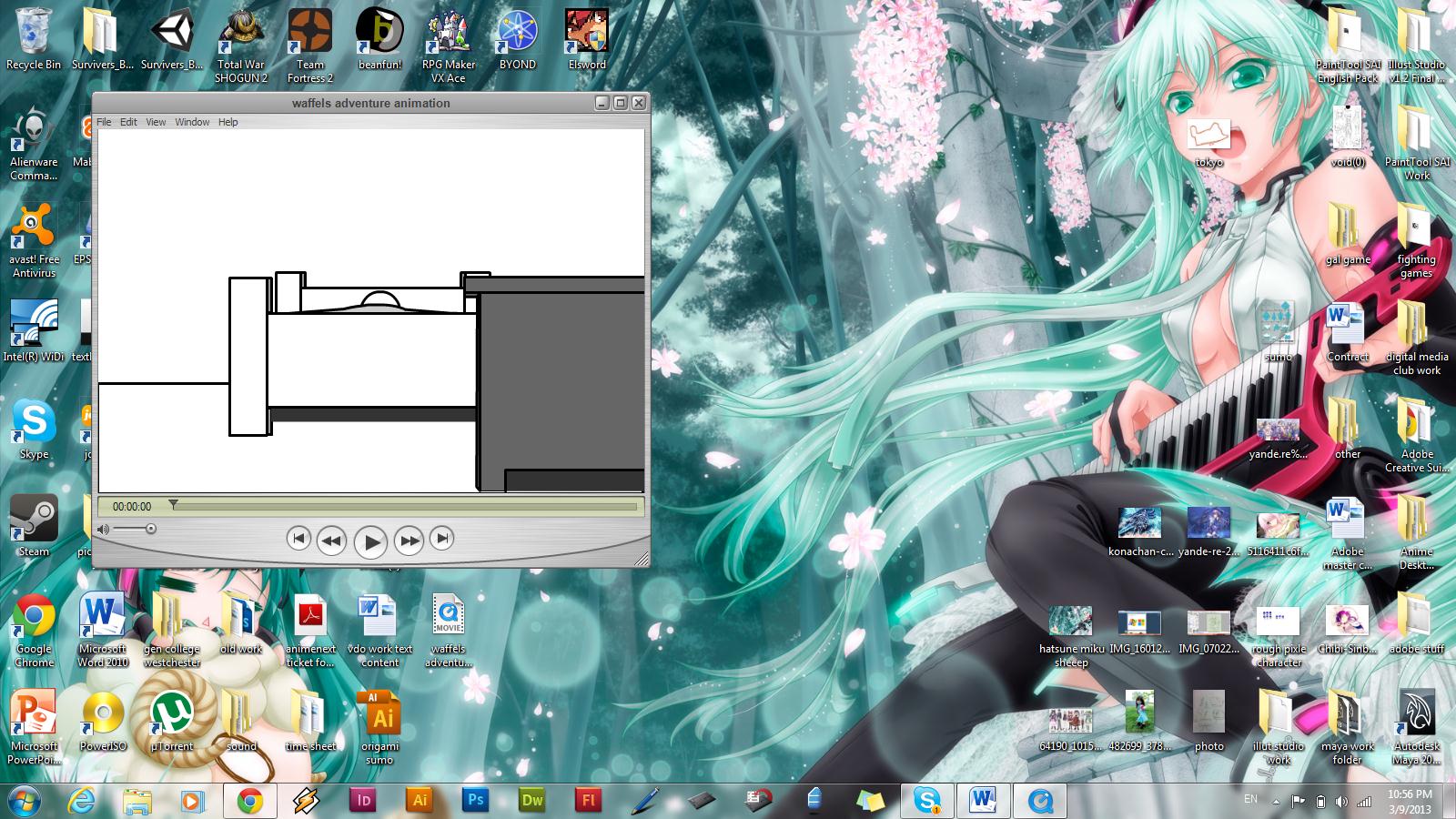Select the fighting games folder
Image resolution: width=1456 pixels, height=819 pixels.
(1417, 240)
